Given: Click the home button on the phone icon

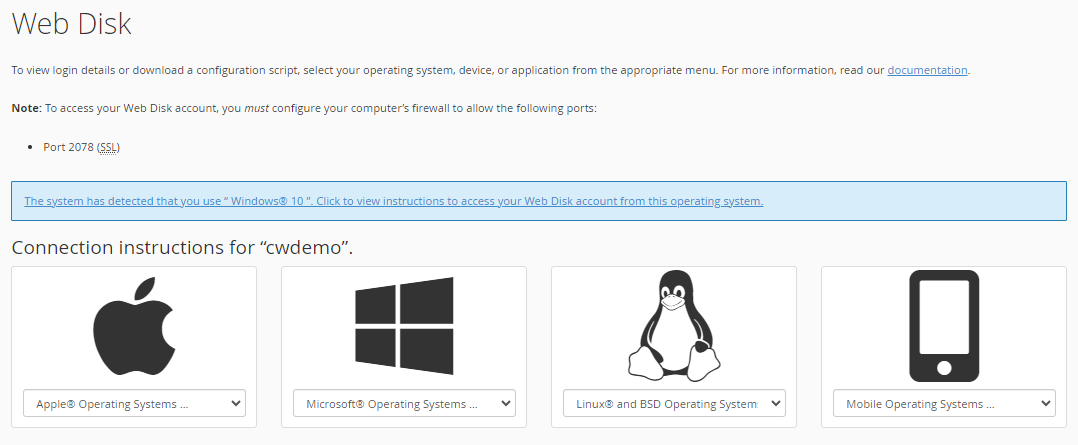Looking at the screenshot, I should [x=944, y=369].
